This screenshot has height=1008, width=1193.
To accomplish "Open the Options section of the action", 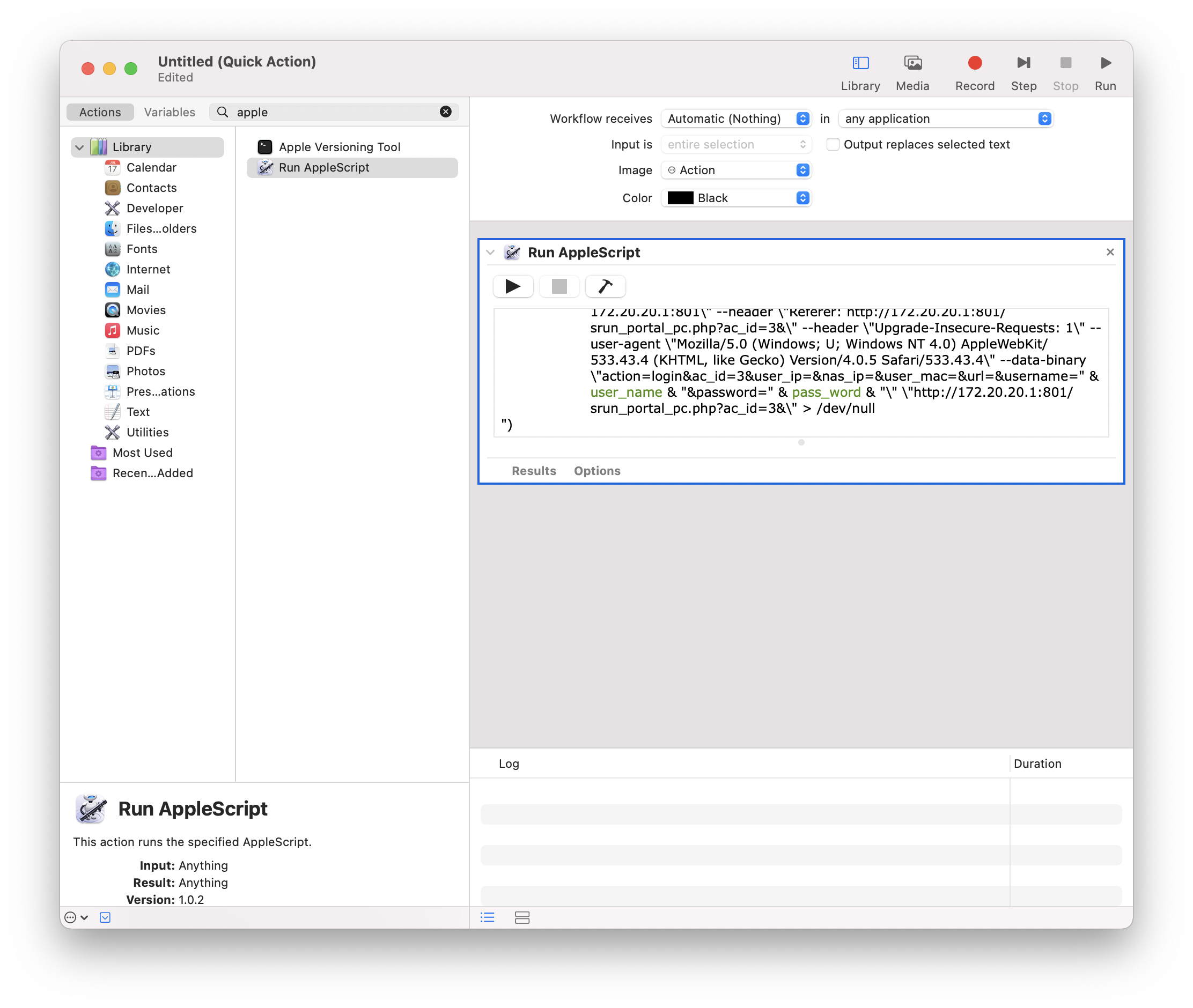I will [597, 471].
